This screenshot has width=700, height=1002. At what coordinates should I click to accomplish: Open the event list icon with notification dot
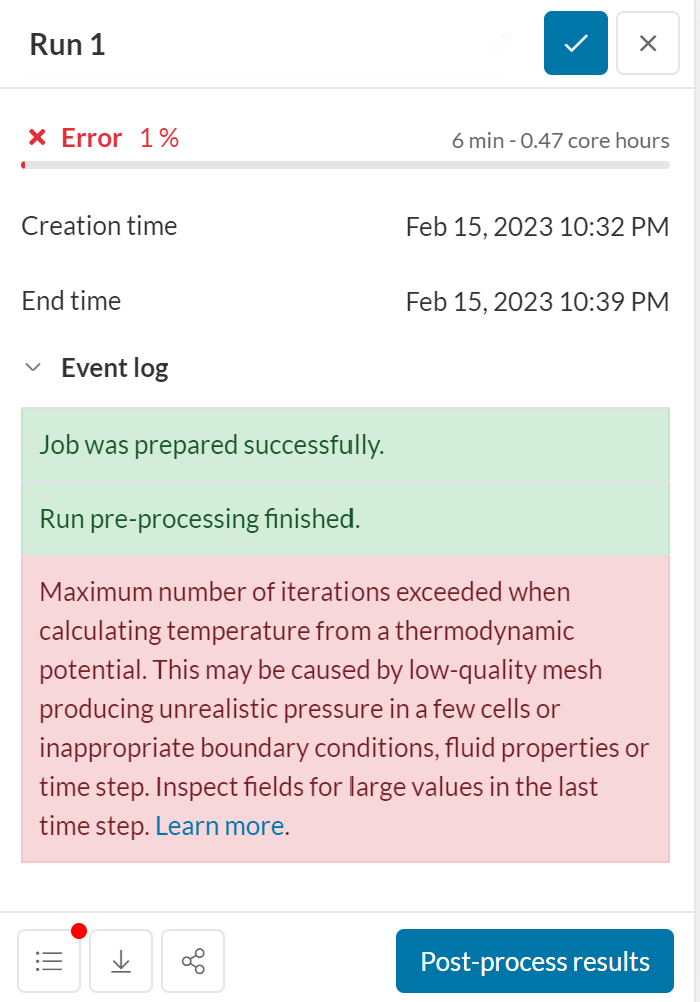pyautogui.click(x=48, y=961)
